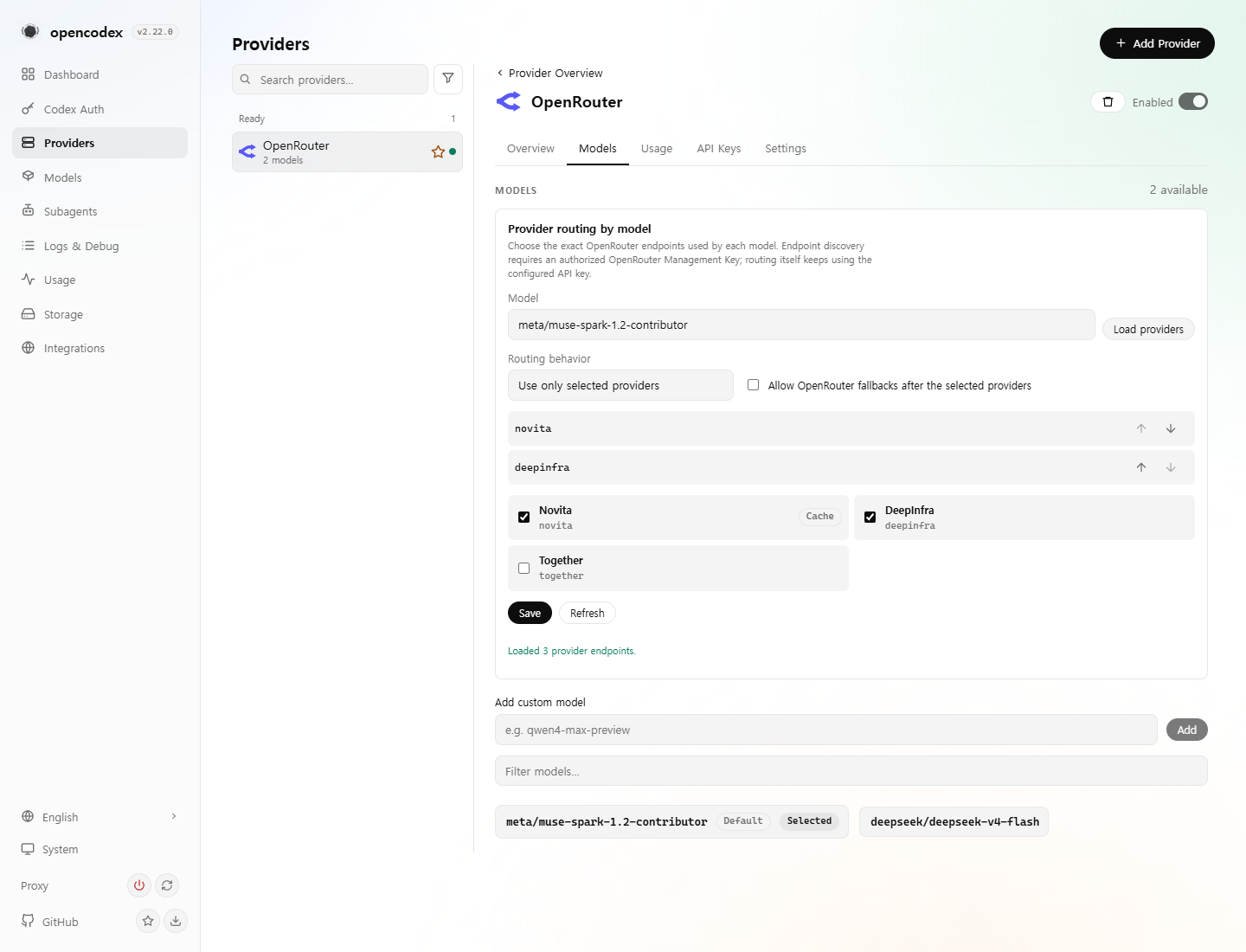Viewport: 1246px width, 952px height.
Task: Switch to the Settings tab
Action: 786,149
